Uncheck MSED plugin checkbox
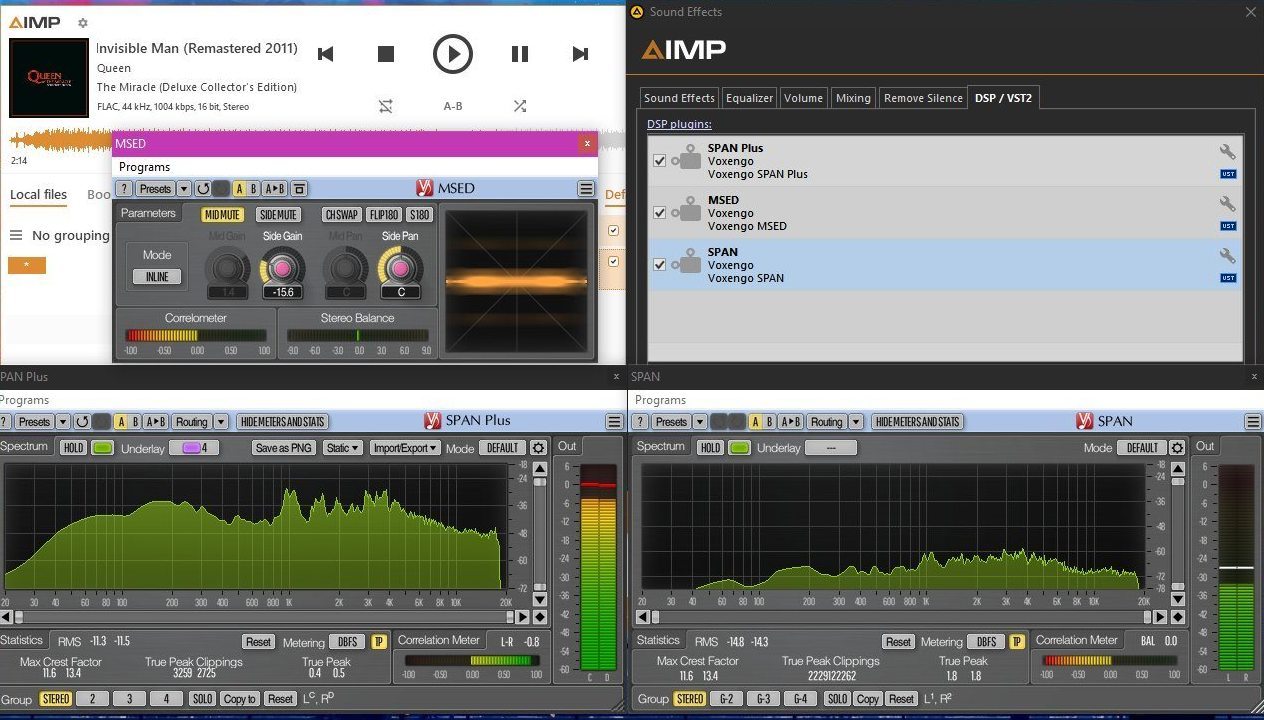The width and height of the screenshot is (1264, 720). tap(659, 213)
